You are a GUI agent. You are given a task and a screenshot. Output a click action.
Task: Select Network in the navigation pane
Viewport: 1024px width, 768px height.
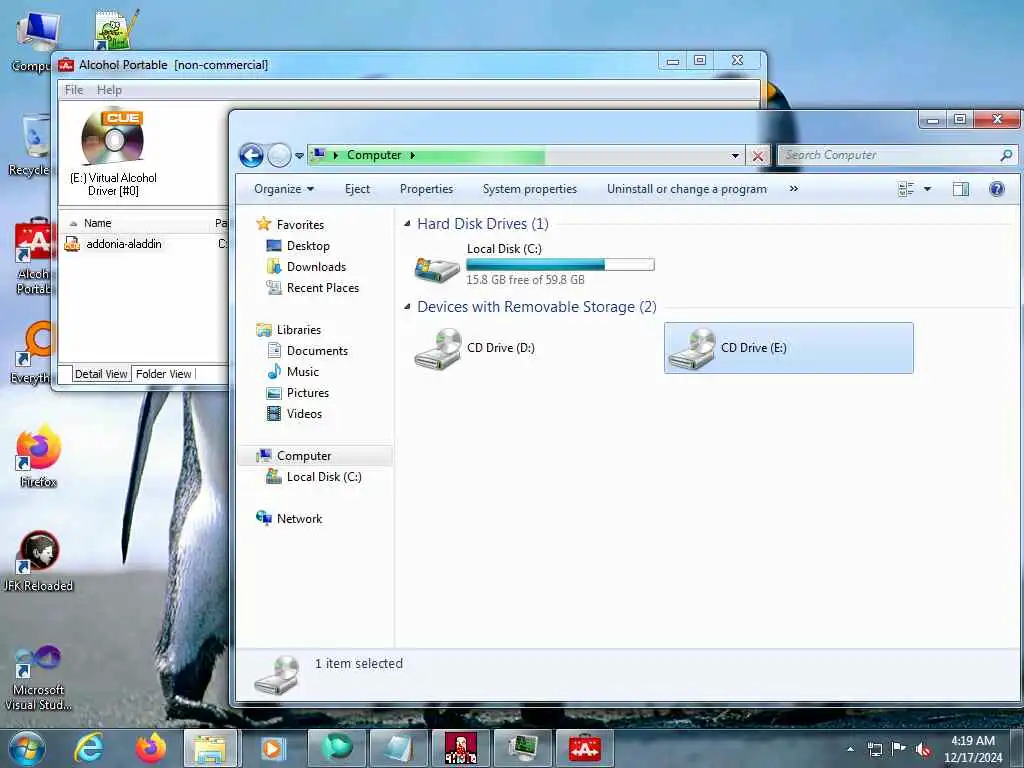point(299,519)
